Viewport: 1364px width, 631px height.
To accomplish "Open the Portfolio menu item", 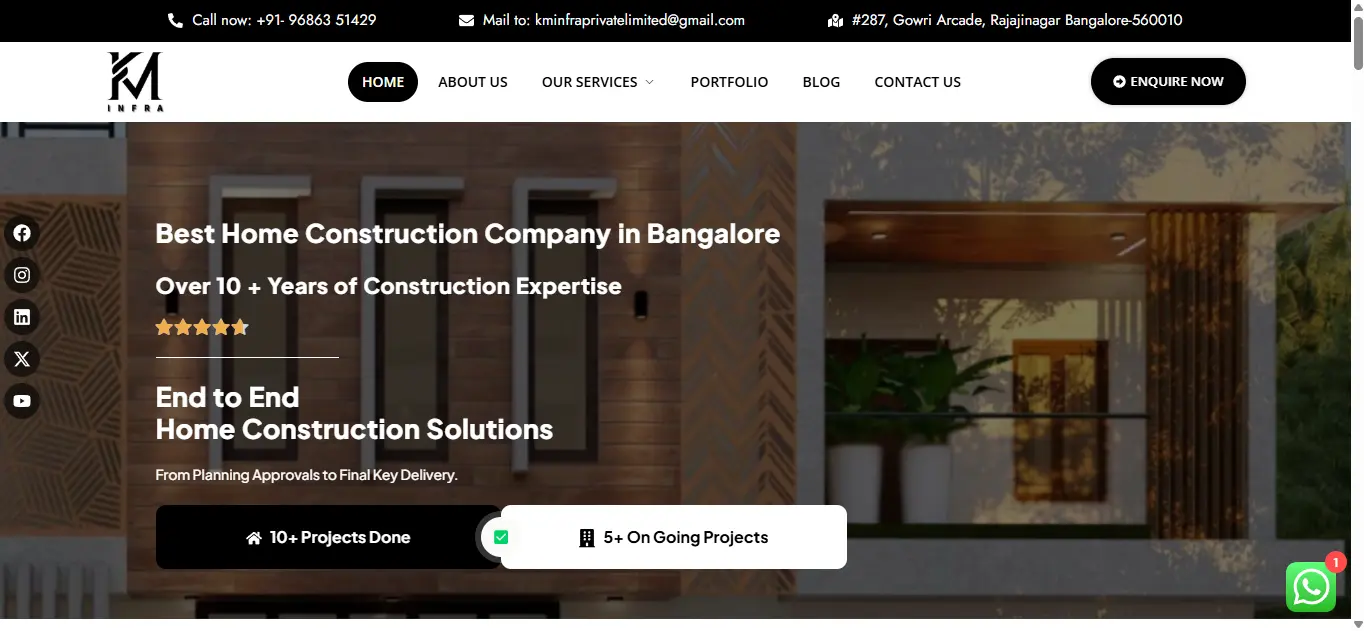I will coord(729,82).
